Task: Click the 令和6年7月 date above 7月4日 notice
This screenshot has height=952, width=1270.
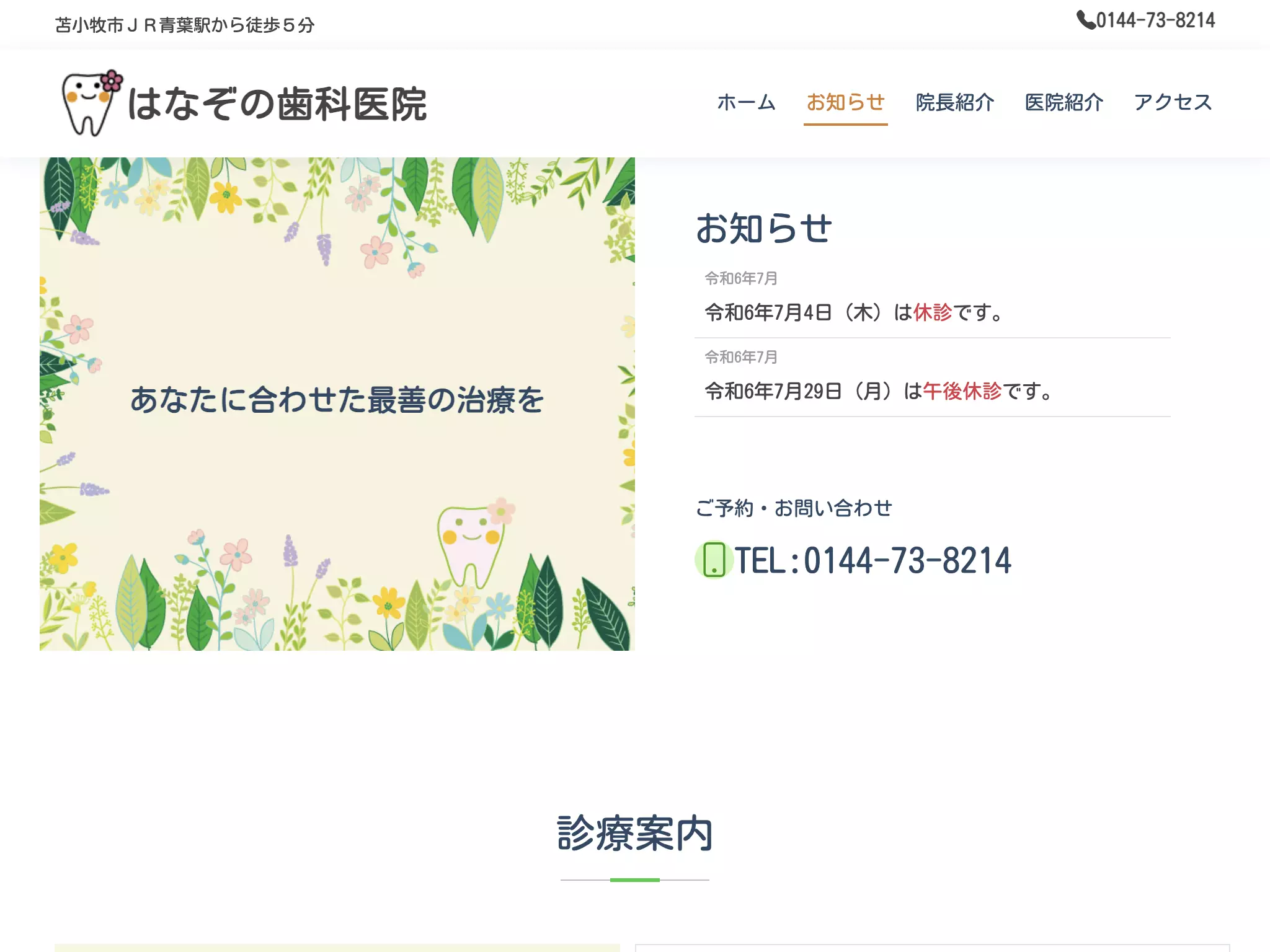Action: tap(741, 278)
